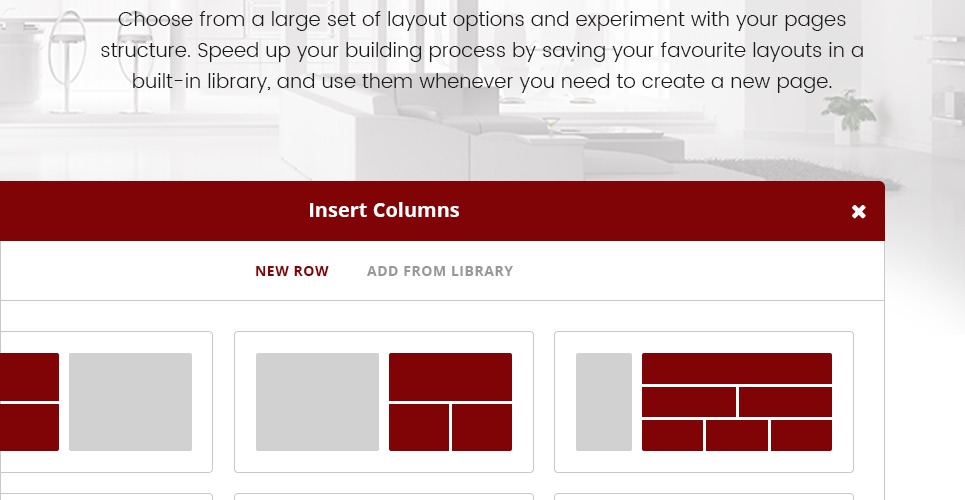Open the ADD FROM LIBRARY tab
Image resolution: width=965 pixels, height=500 pixels.
[440, 271]
